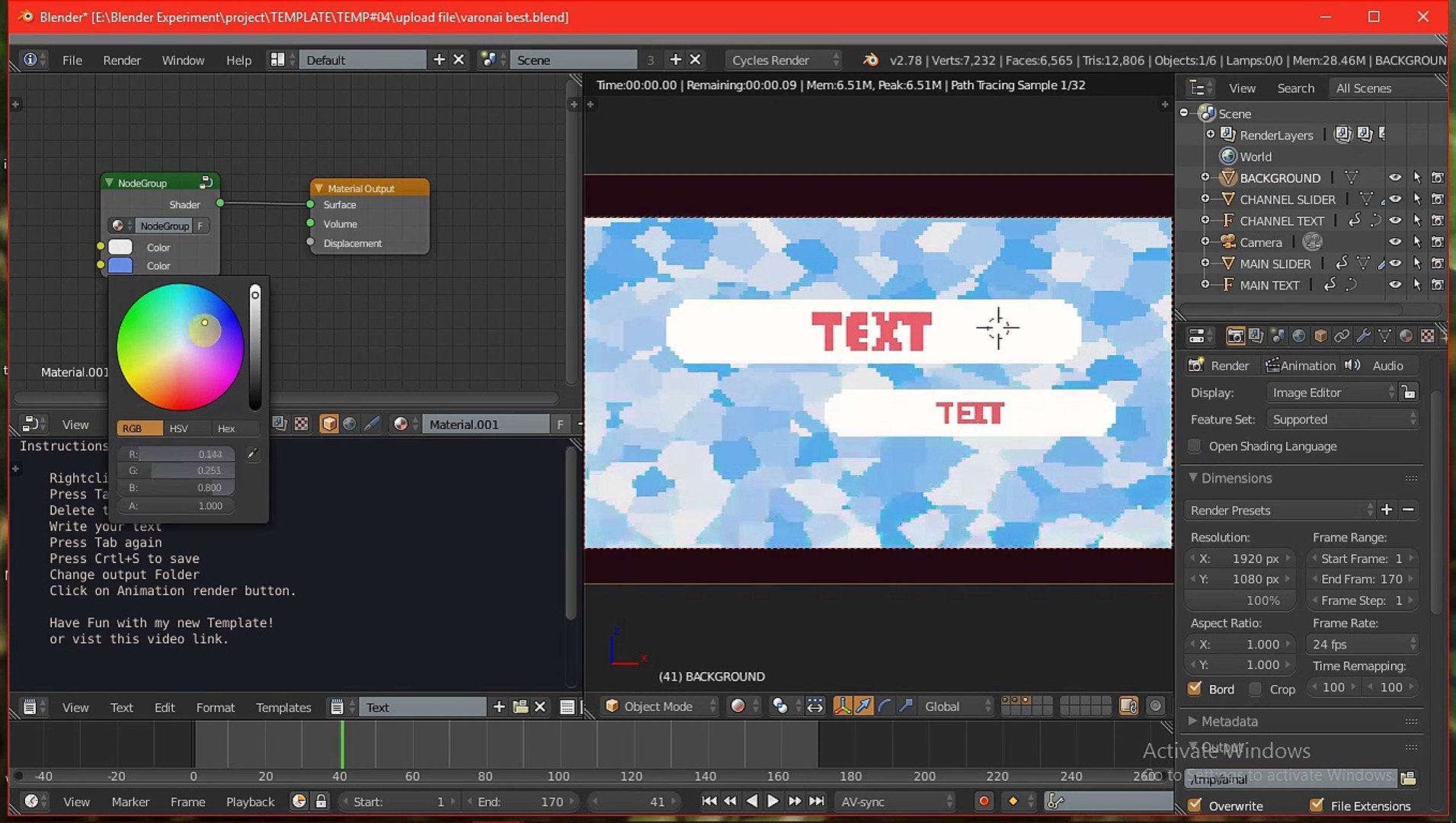Open the File menu

point(72,59)
